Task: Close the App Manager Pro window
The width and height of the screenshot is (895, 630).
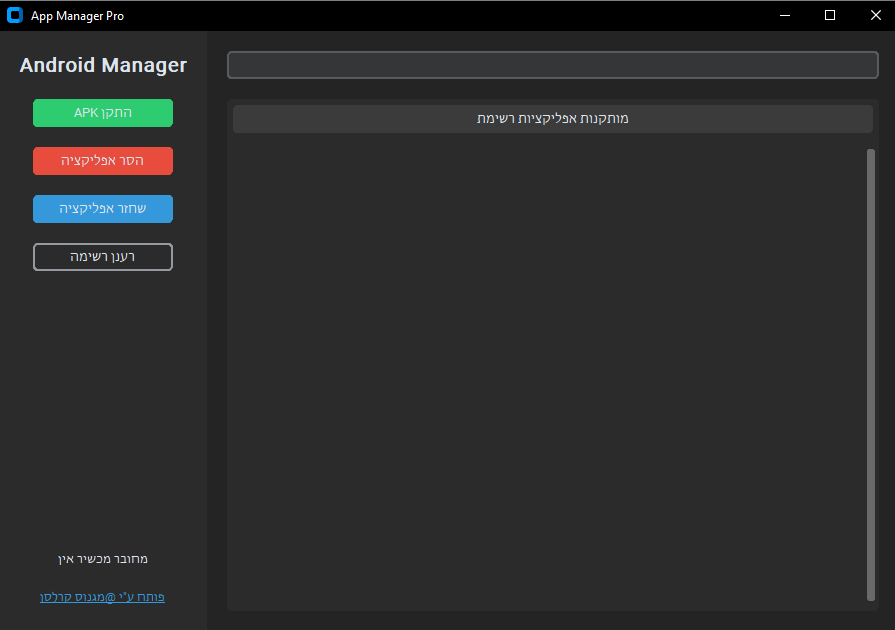Action: pos(875,15)
